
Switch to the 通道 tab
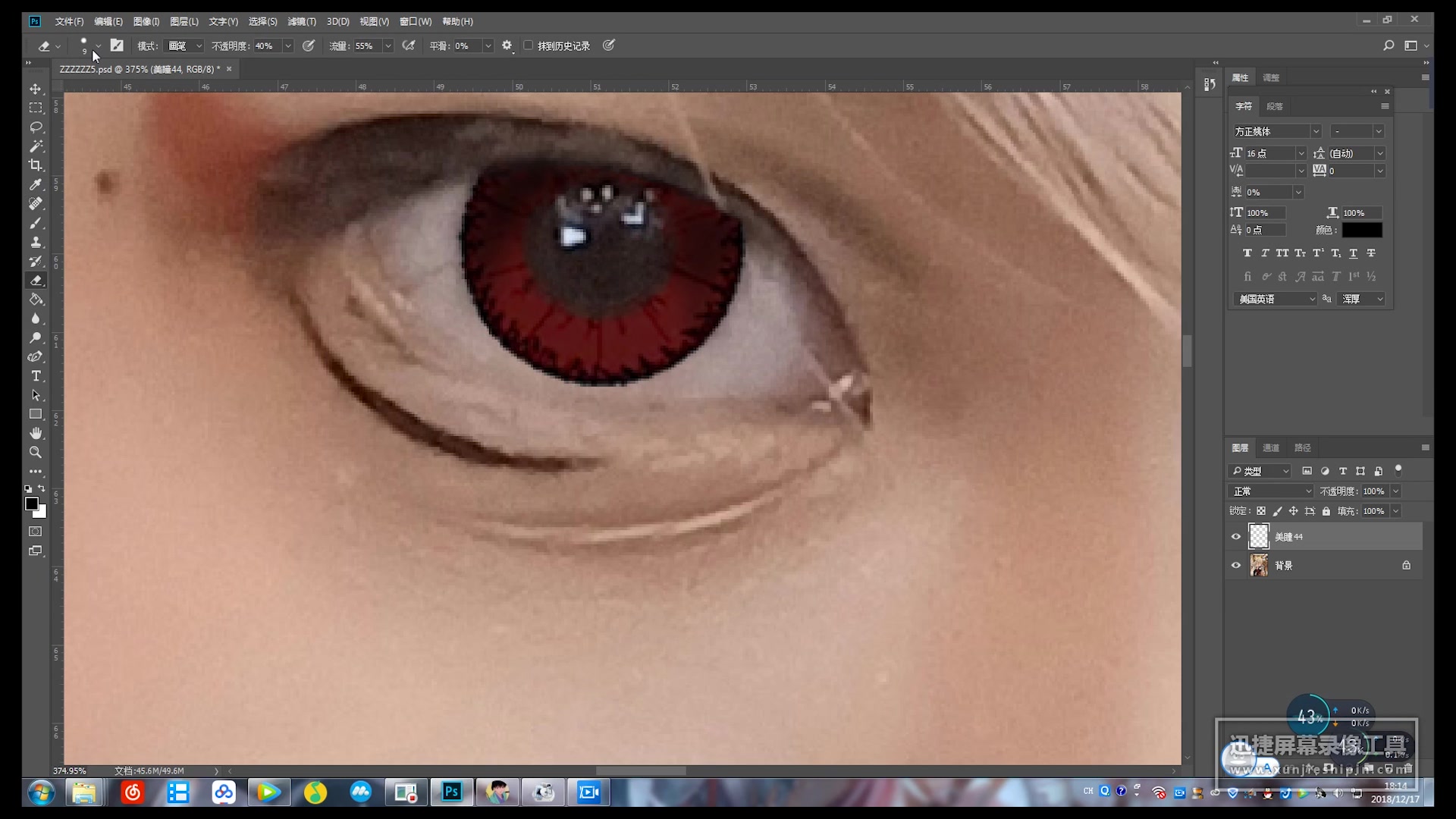coord(1271,447)
